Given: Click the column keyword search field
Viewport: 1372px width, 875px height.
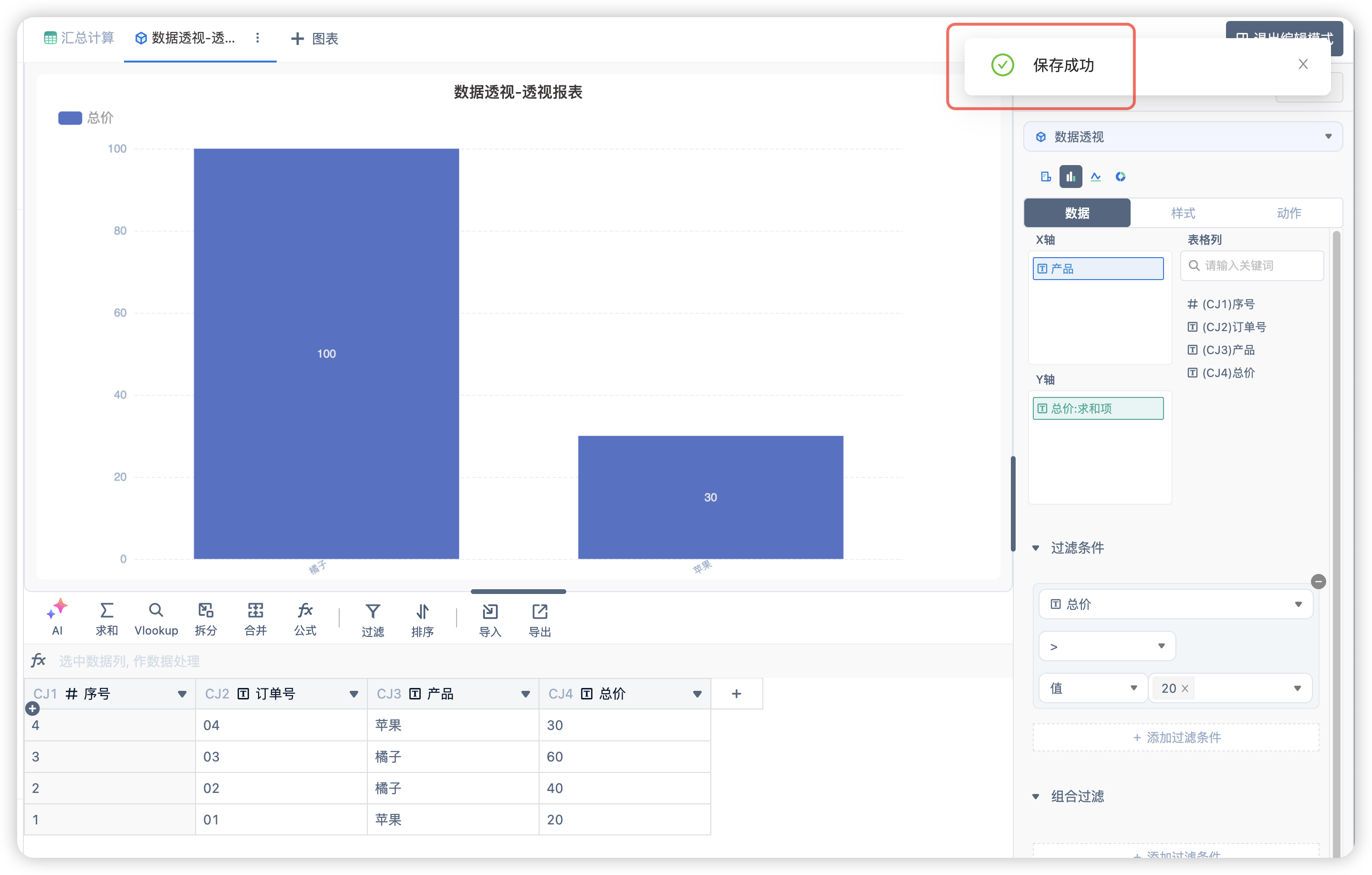Looking at the screenshot, I should 1252,265.
